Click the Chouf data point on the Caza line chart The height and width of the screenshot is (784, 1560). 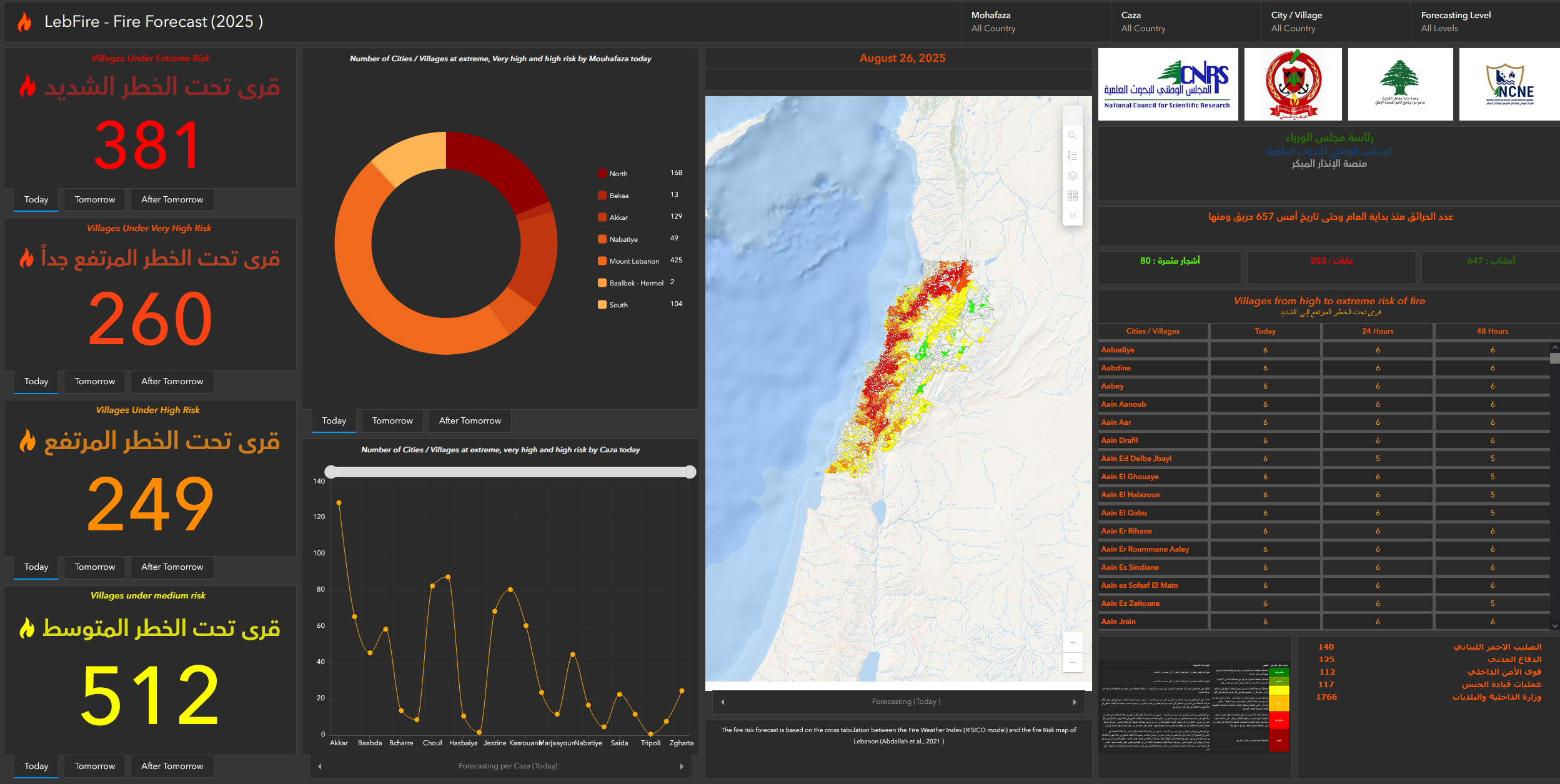(x=432, y=586)
